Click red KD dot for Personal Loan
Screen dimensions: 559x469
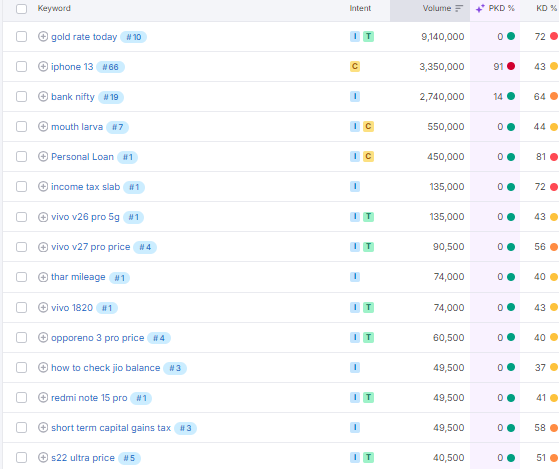coord(554,156)
